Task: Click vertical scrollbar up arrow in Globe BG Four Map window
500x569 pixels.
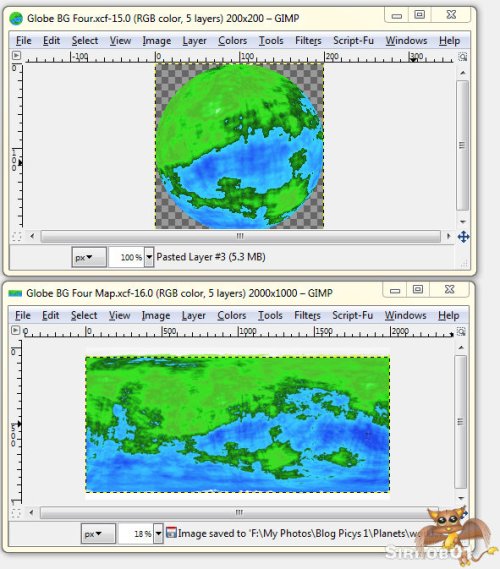Action: (461, 348)
